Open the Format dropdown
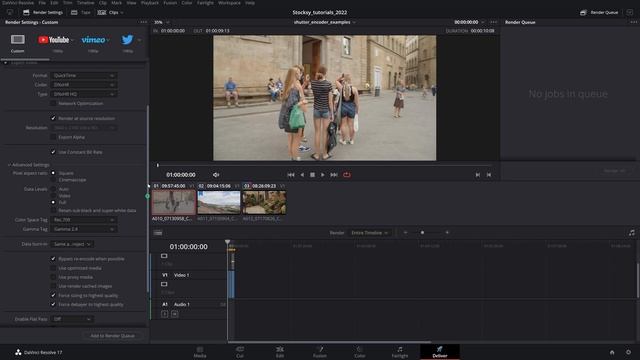This screenshot has width=640, height=360. (84, 76)
